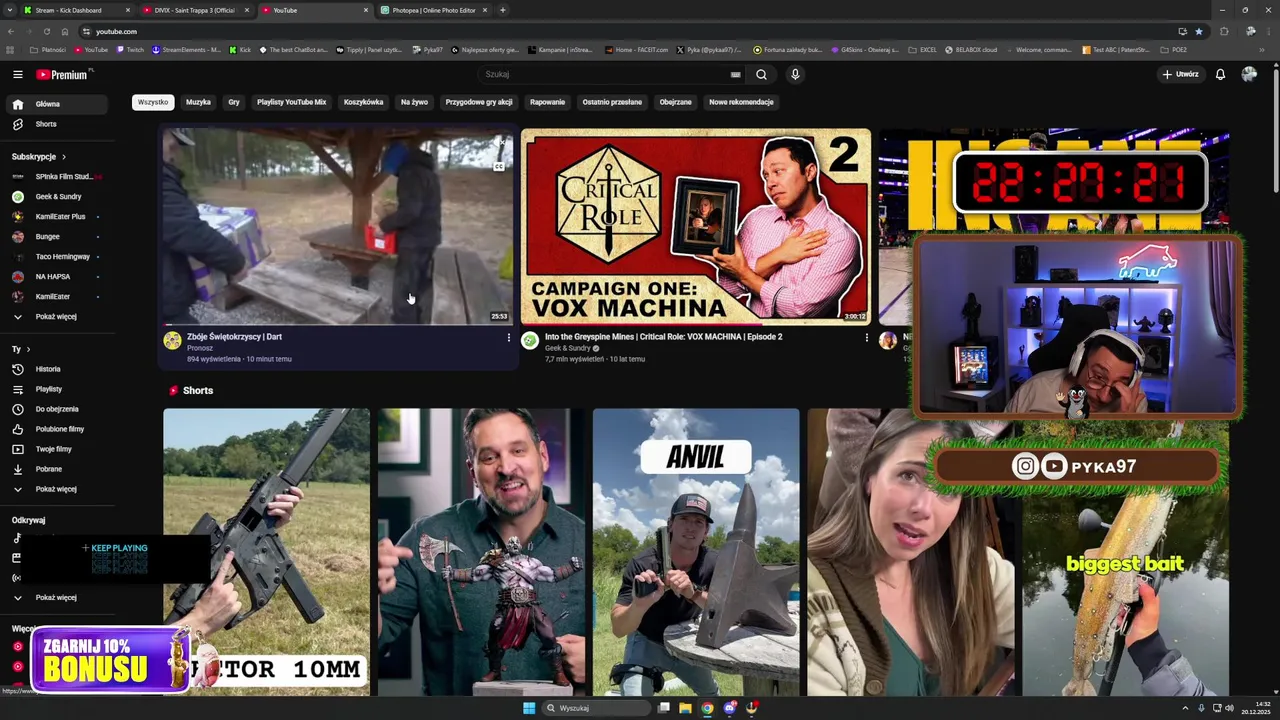Viewport: 1280px width, 720px height.
Task: Open the notifications bell
Action: [x=1220, y=74]
